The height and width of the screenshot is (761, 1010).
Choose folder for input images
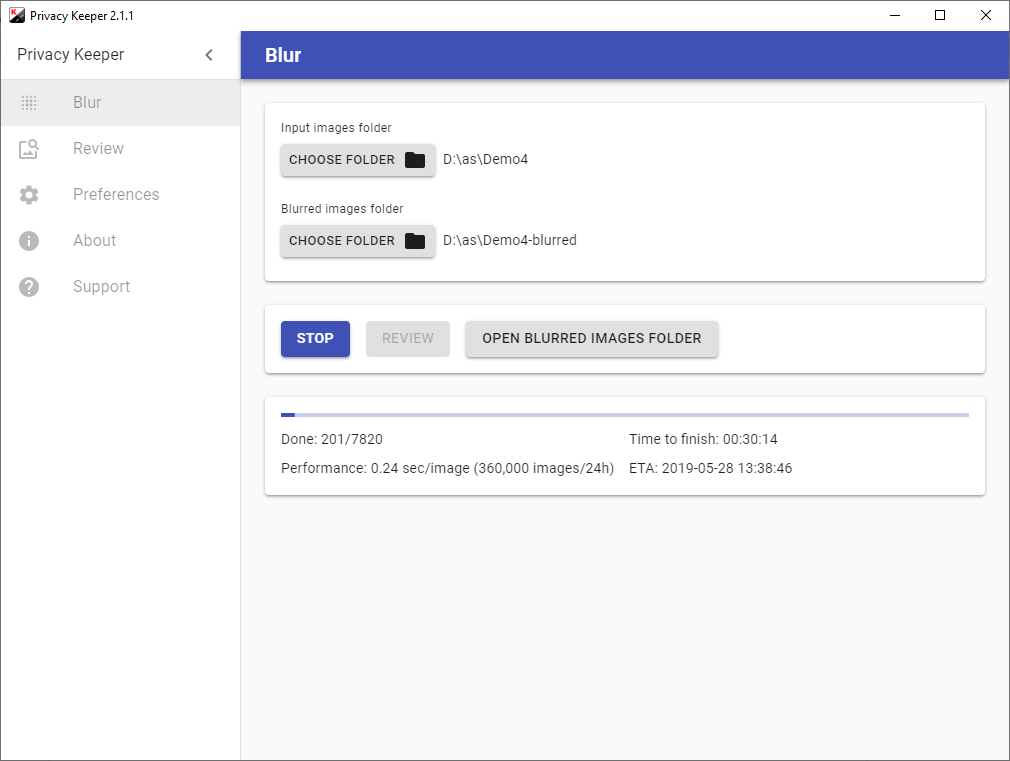(x=357, y=160)
